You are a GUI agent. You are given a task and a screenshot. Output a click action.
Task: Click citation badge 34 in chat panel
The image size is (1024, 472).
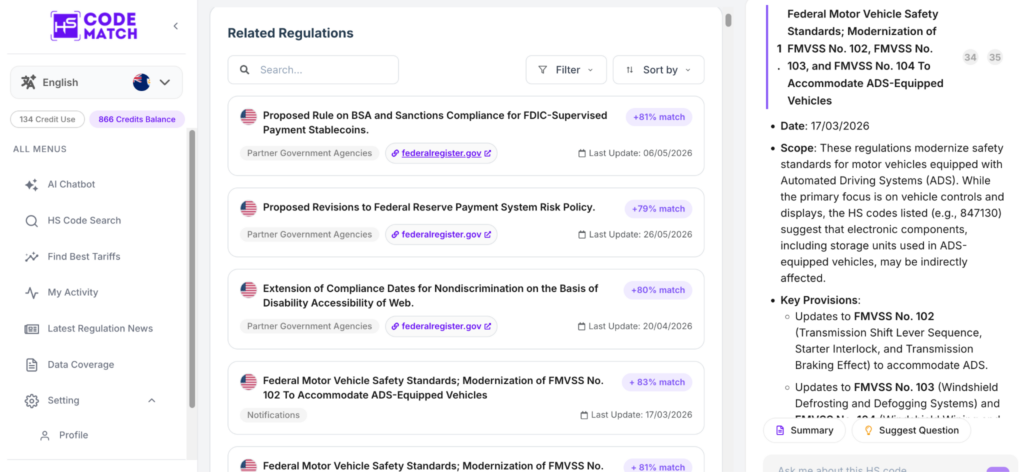[x=970, y=57]
